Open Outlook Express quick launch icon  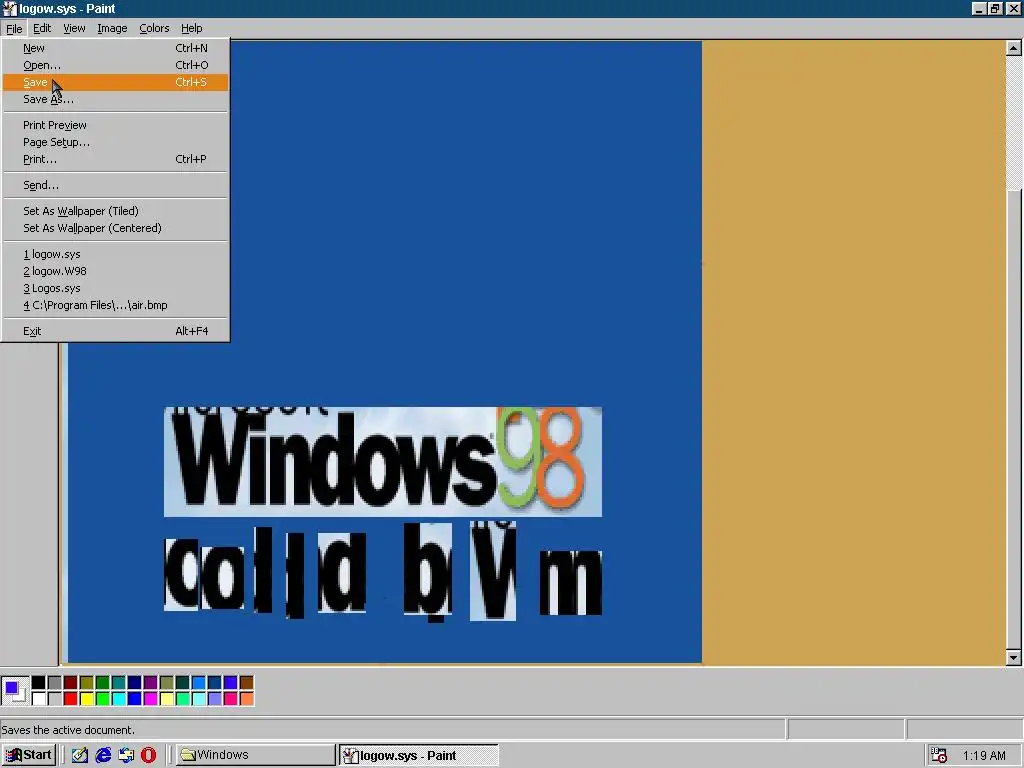click(126, 755)
